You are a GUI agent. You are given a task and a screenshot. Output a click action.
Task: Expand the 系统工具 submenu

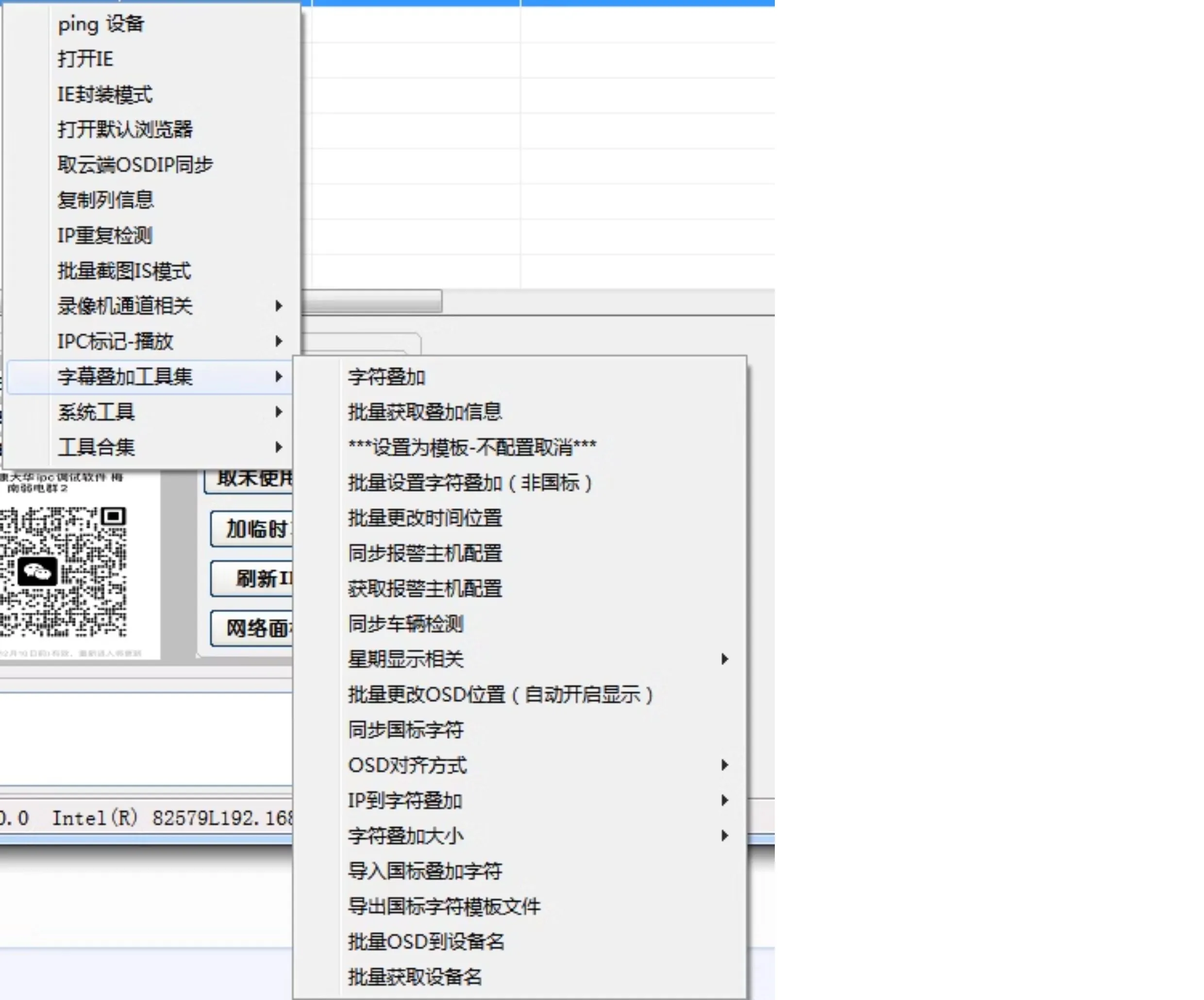(x=96, y=413)
